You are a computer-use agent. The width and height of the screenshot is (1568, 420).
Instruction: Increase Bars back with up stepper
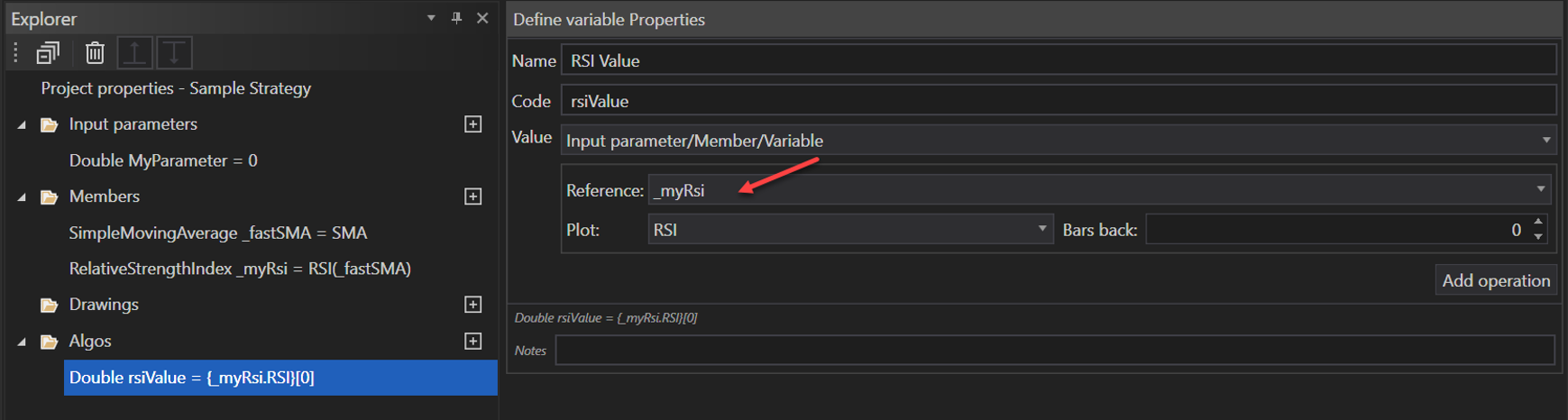(x=1538, y=222)
